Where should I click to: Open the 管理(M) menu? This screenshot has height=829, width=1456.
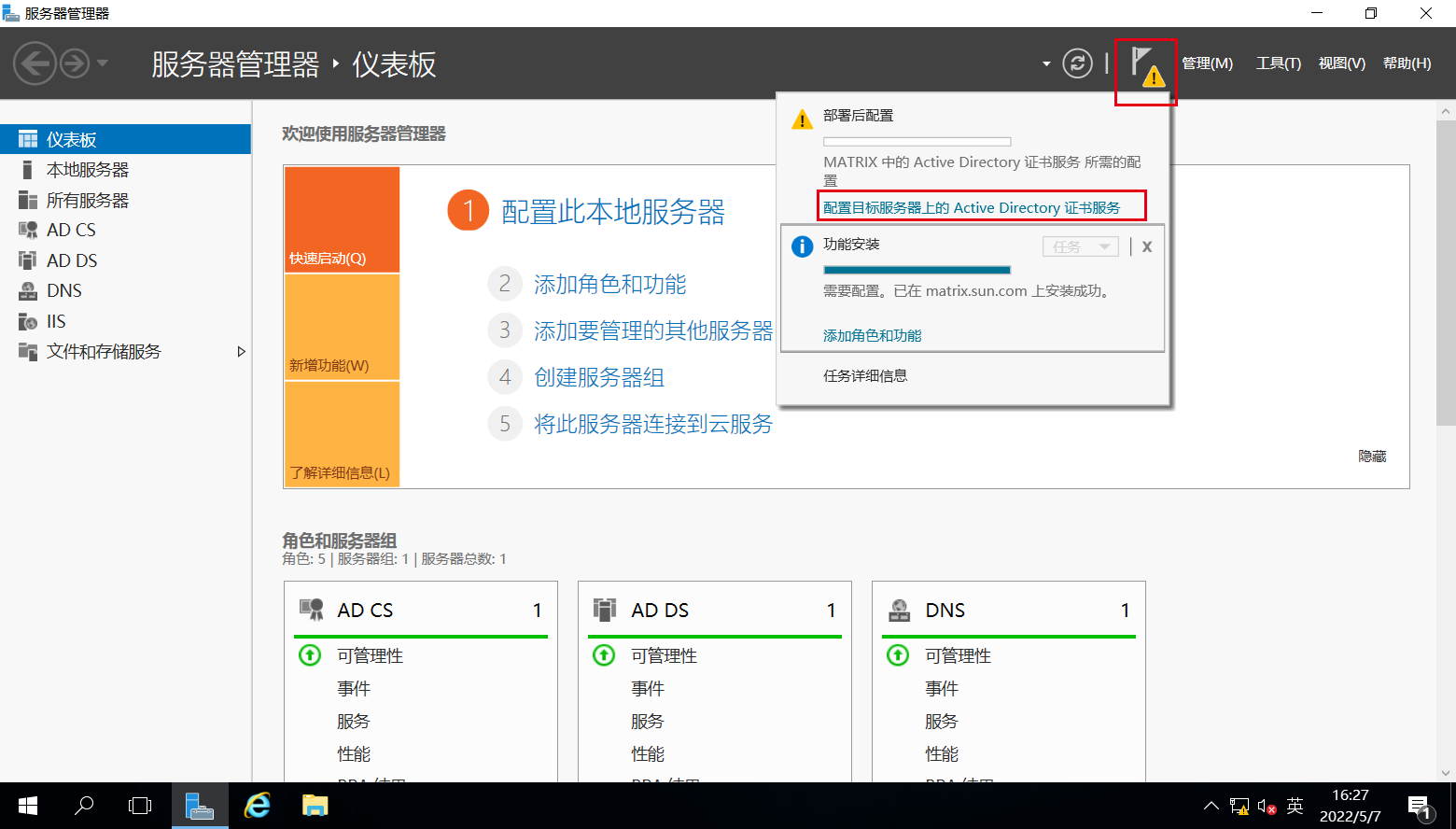pyautogui.click(x=1207, y=63)
